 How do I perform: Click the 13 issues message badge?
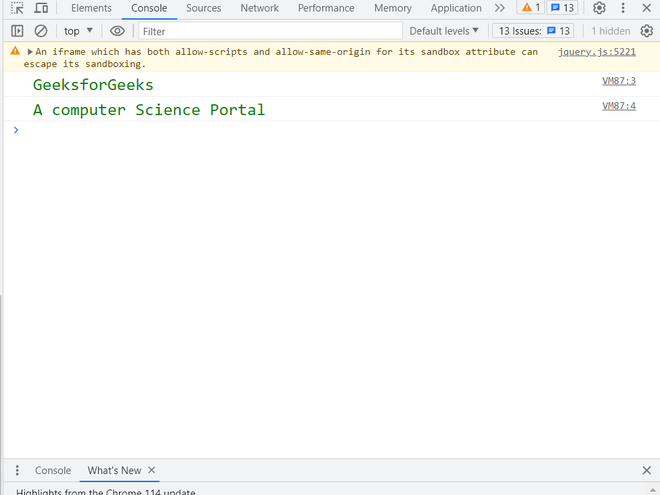(x=562, y=8)
